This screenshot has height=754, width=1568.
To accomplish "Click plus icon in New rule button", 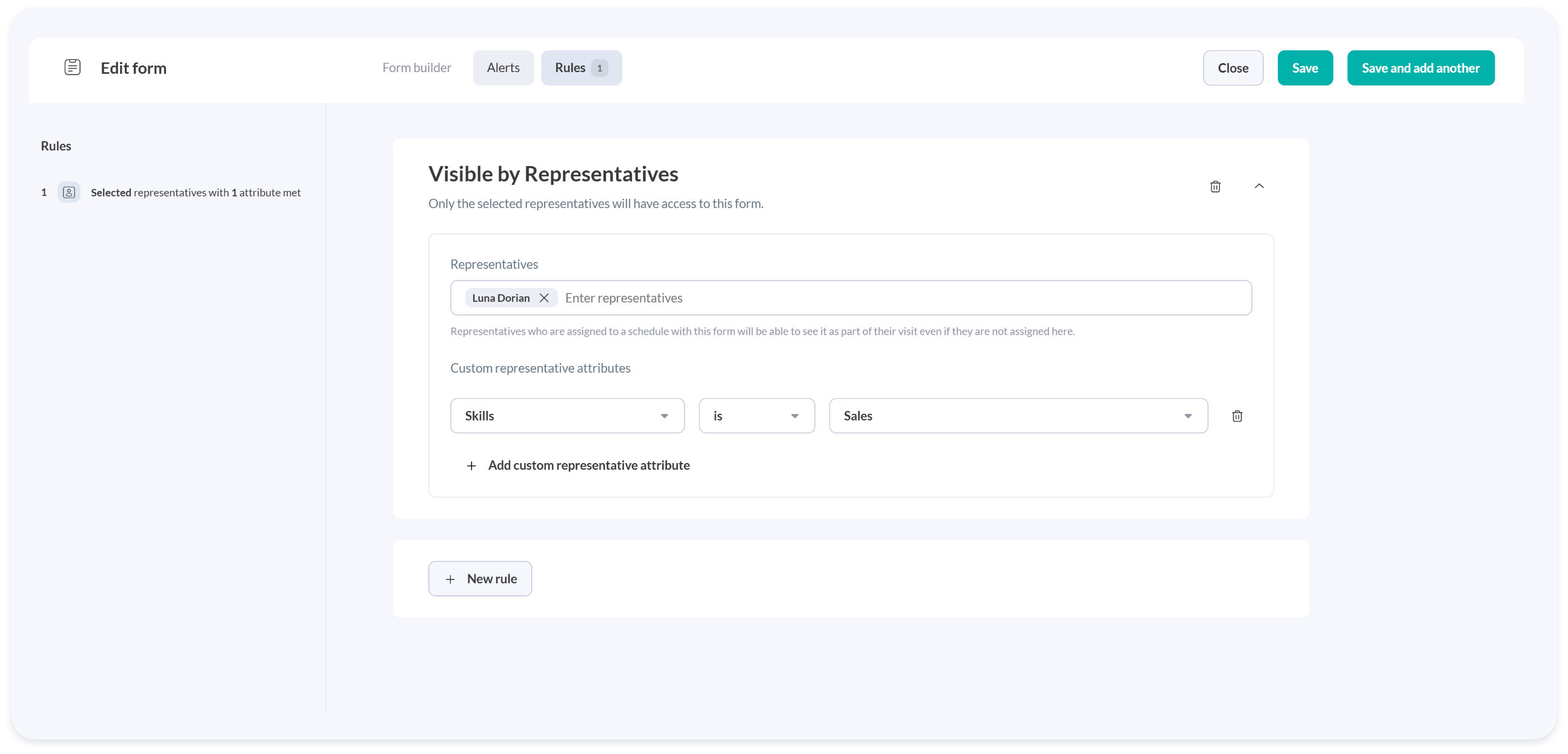I will click(x=450, y=579).
